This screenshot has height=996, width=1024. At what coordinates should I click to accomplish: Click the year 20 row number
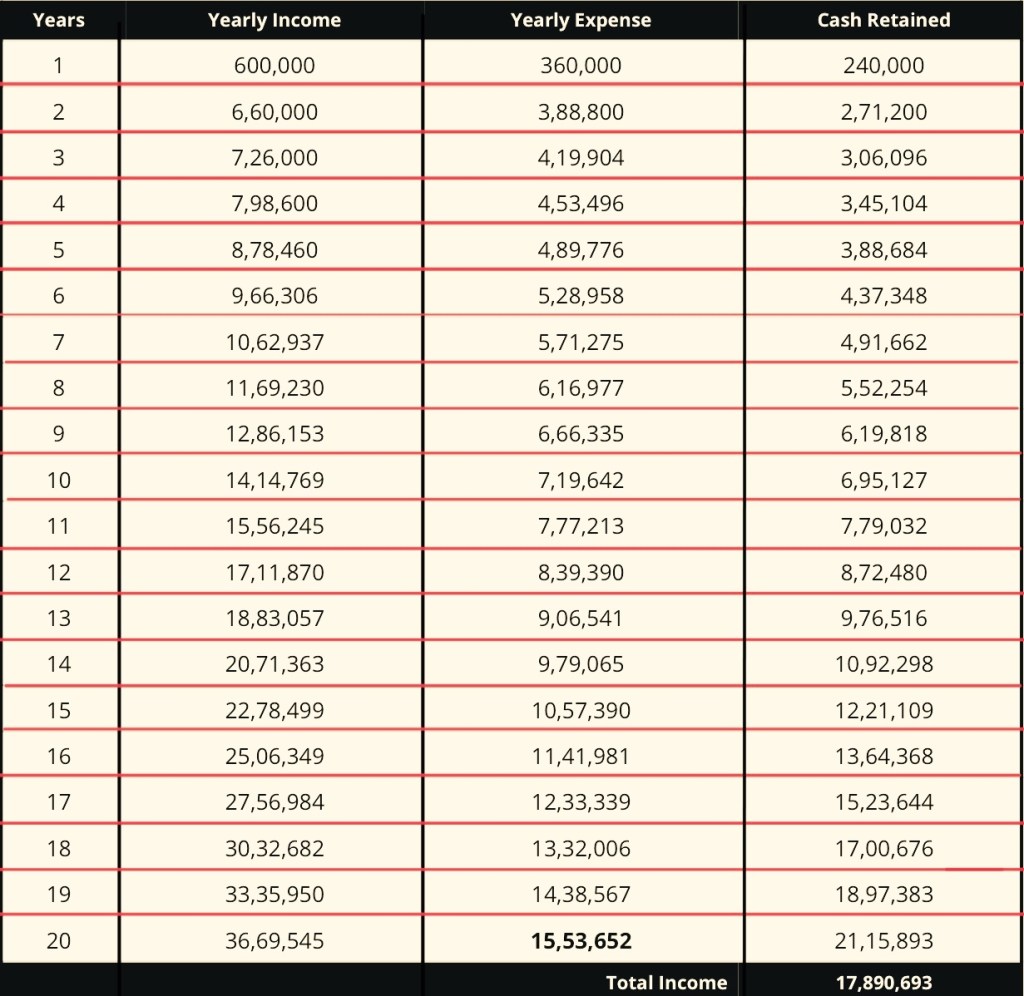point(59,941)
